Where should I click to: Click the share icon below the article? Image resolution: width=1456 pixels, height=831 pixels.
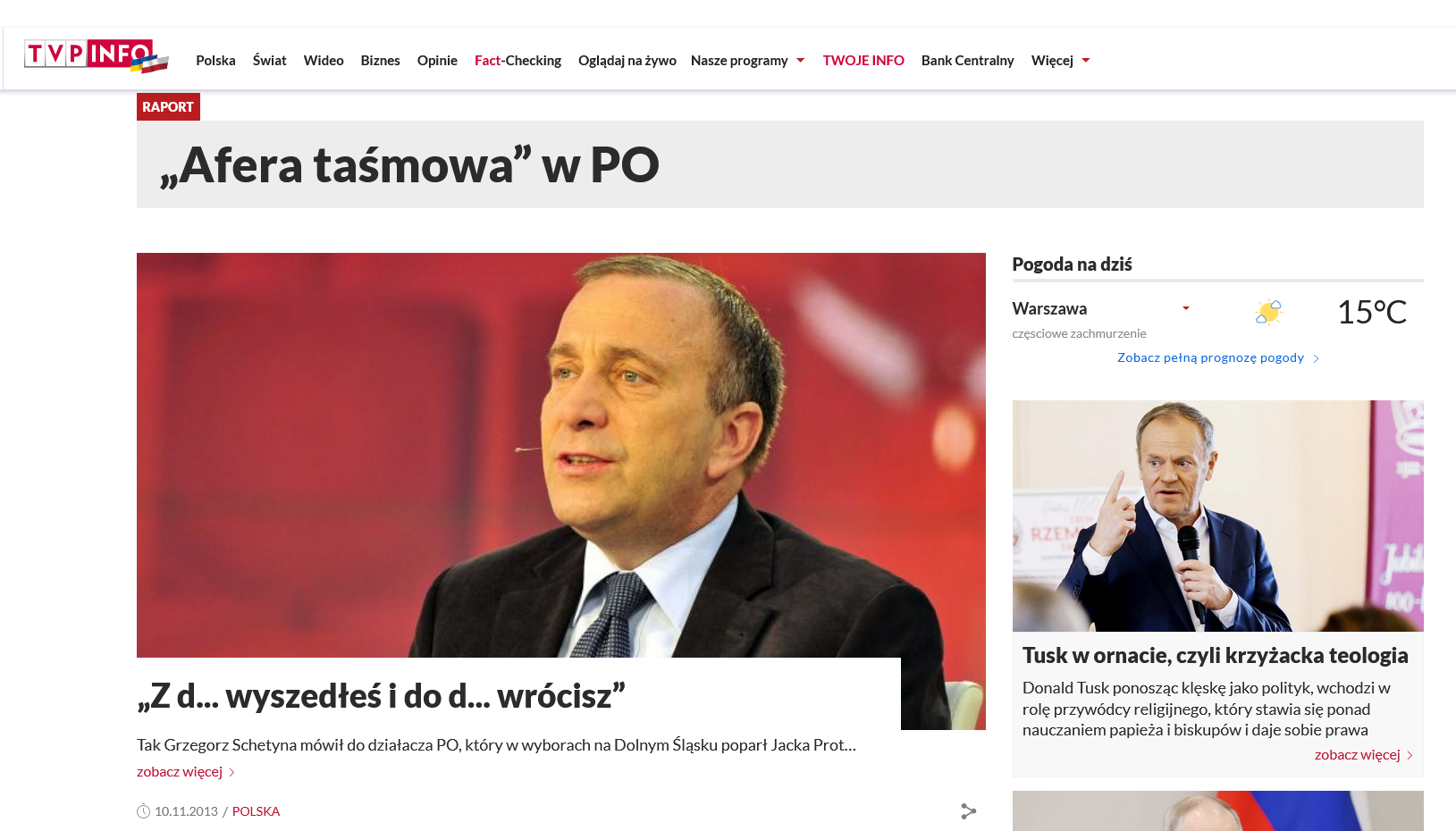[968, 811]
